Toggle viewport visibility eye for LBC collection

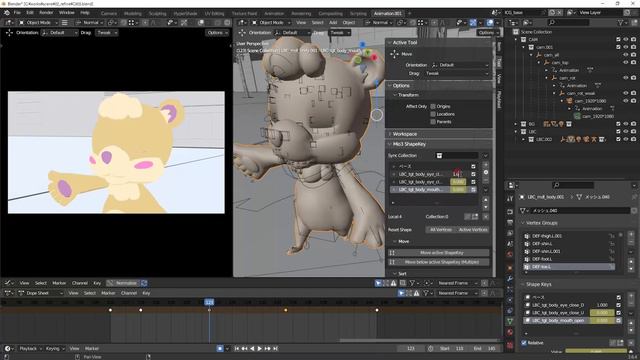point(626,132)
